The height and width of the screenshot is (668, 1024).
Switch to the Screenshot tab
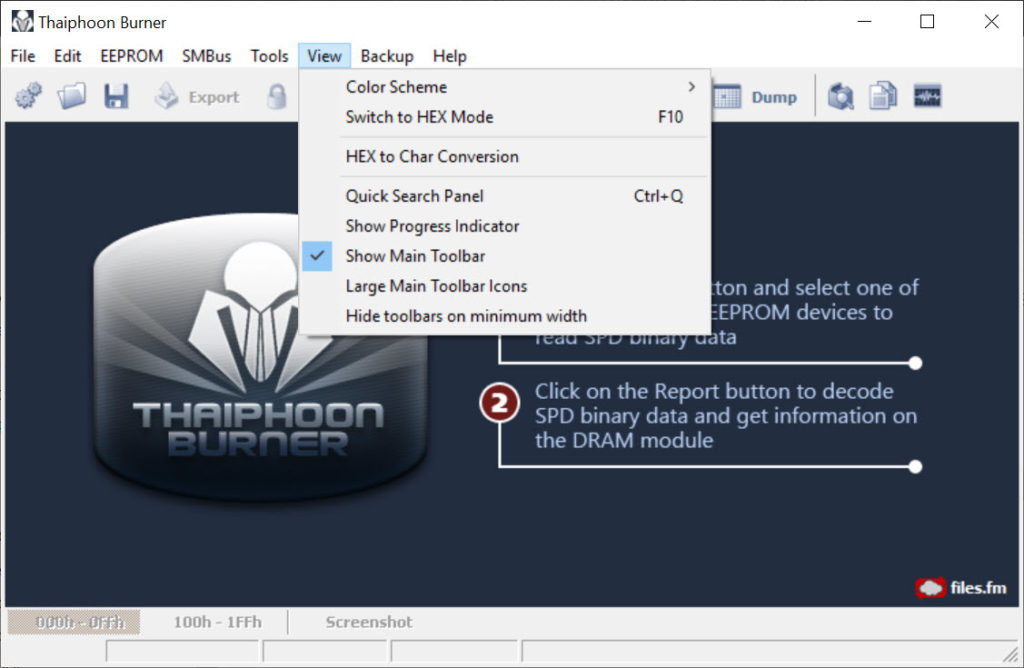pyautogui.click(x=369, y=622)
